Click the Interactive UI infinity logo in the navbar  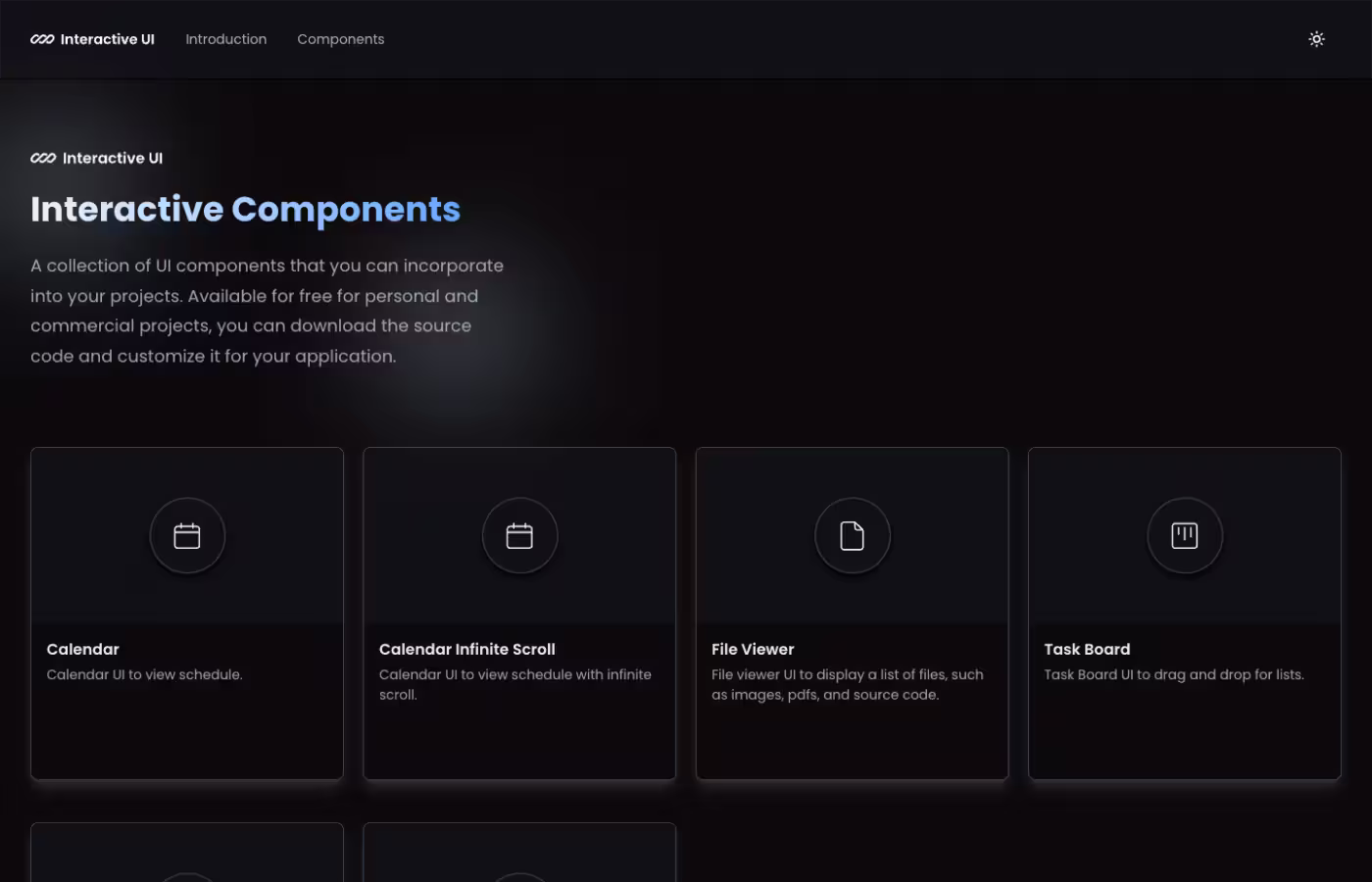pyautogui.click(x=41, y=39)
